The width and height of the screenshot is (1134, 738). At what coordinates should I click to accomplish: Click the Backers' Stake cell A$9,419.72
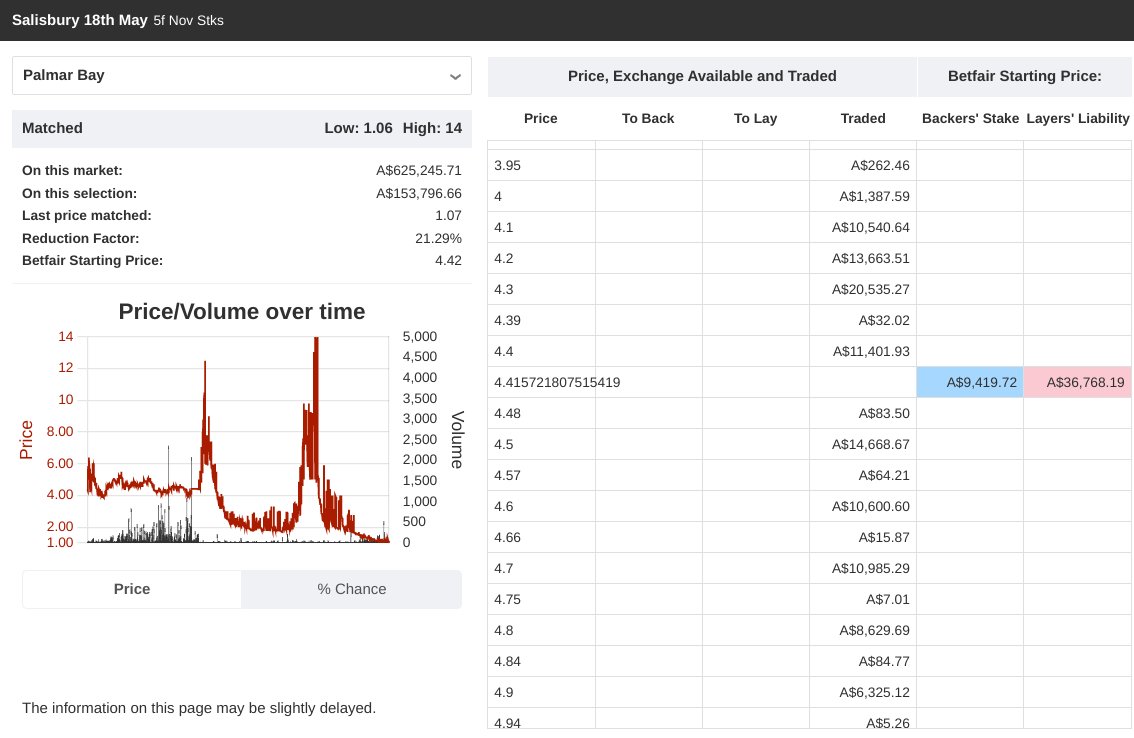[x=970, y=382]
